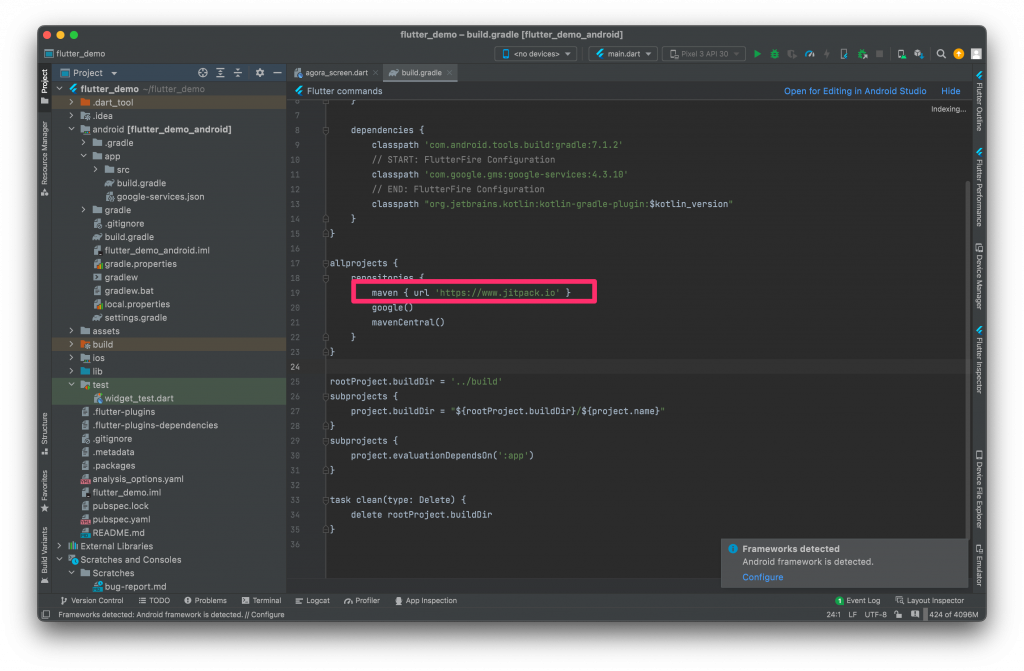Image resolution: width=1024 pixels, height=671 pixels.
Task: Toggle the Favorites tool window
Action: [x=44, y=491]
